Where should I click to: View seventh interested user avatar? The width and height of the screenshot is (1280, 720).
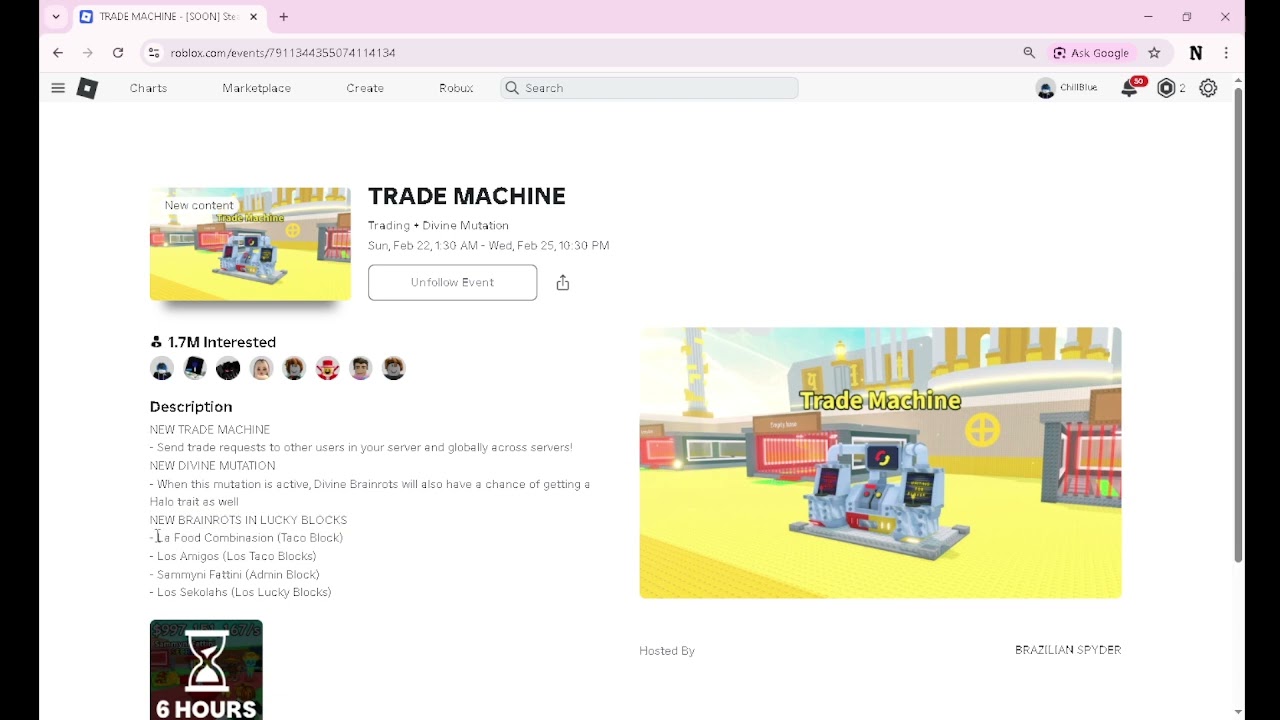(361, 369)
